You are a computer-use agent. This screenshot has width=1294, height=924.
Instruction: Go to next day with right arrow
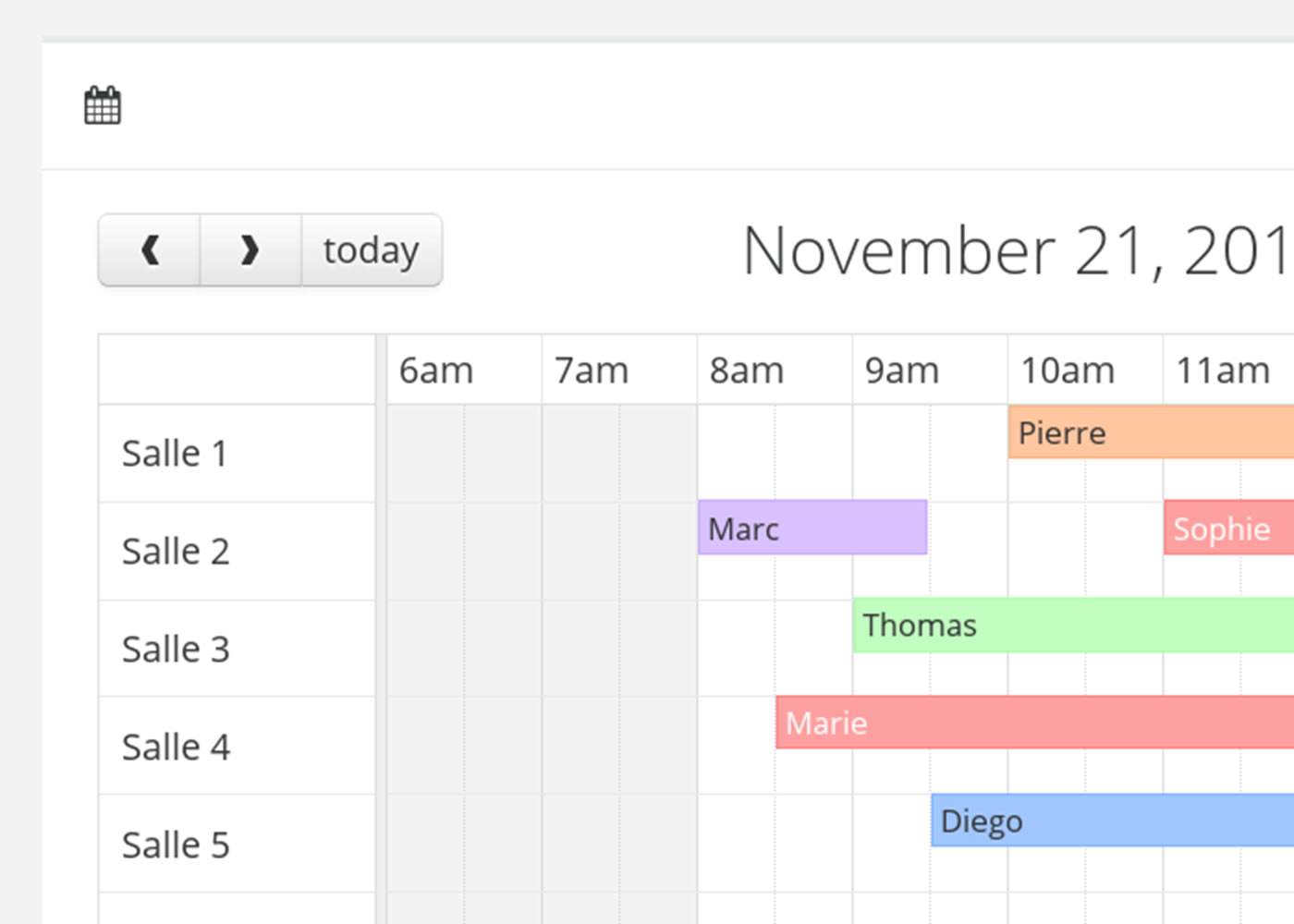click(x=250, y=250)
